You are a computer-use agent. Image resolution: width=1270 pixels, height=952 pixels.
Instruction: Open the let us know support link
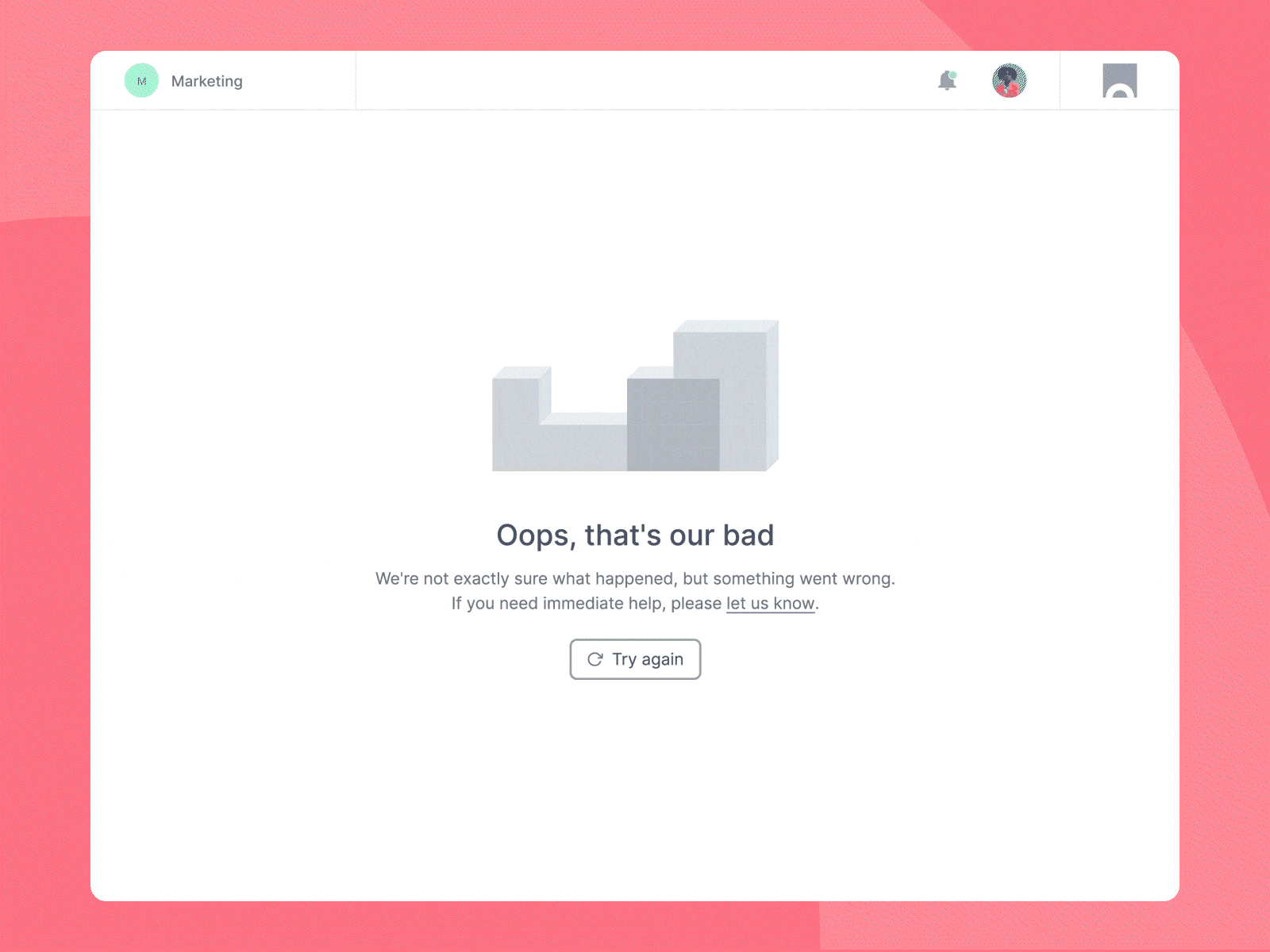point(769,603)
